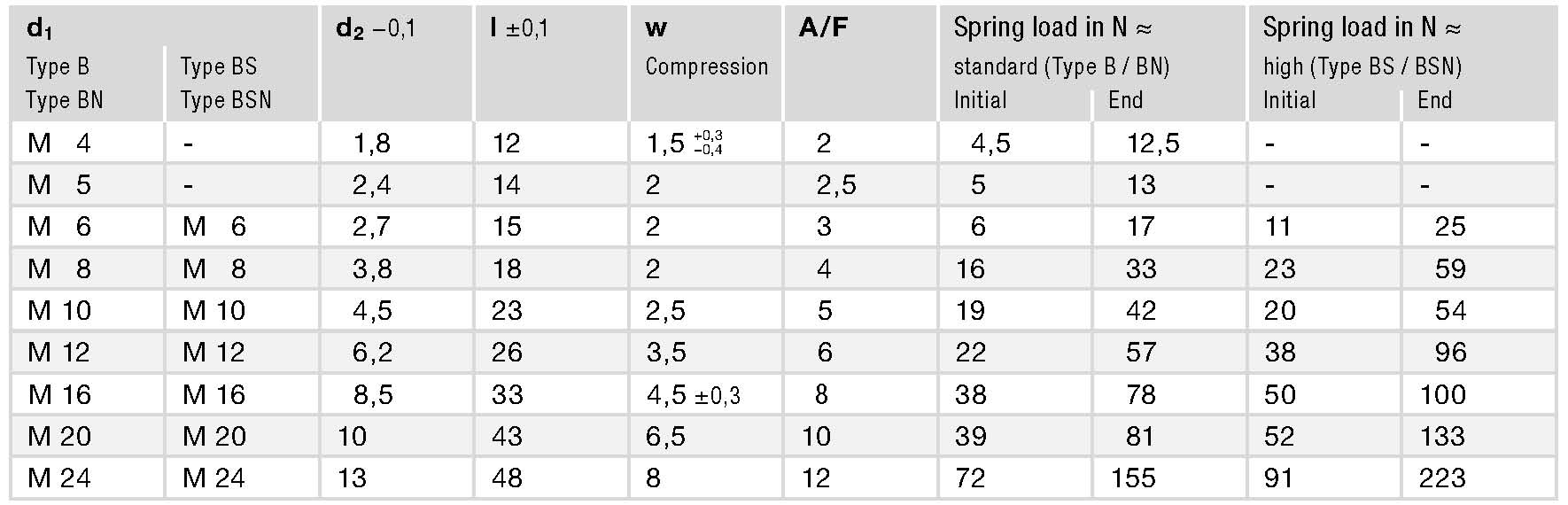
Task: Select standard Initial spring load 4,5
Action: (x=990, y=143)
